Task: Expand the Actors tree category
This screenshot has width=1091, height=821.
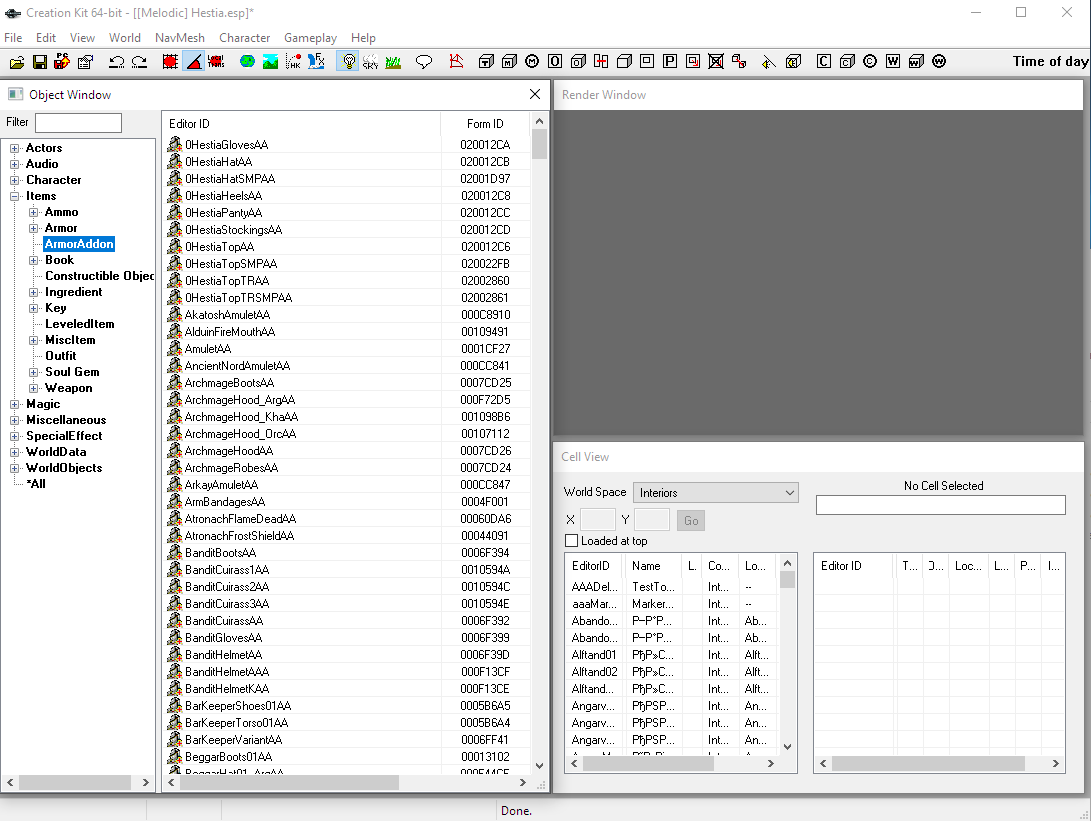Action: click(15, 149)
